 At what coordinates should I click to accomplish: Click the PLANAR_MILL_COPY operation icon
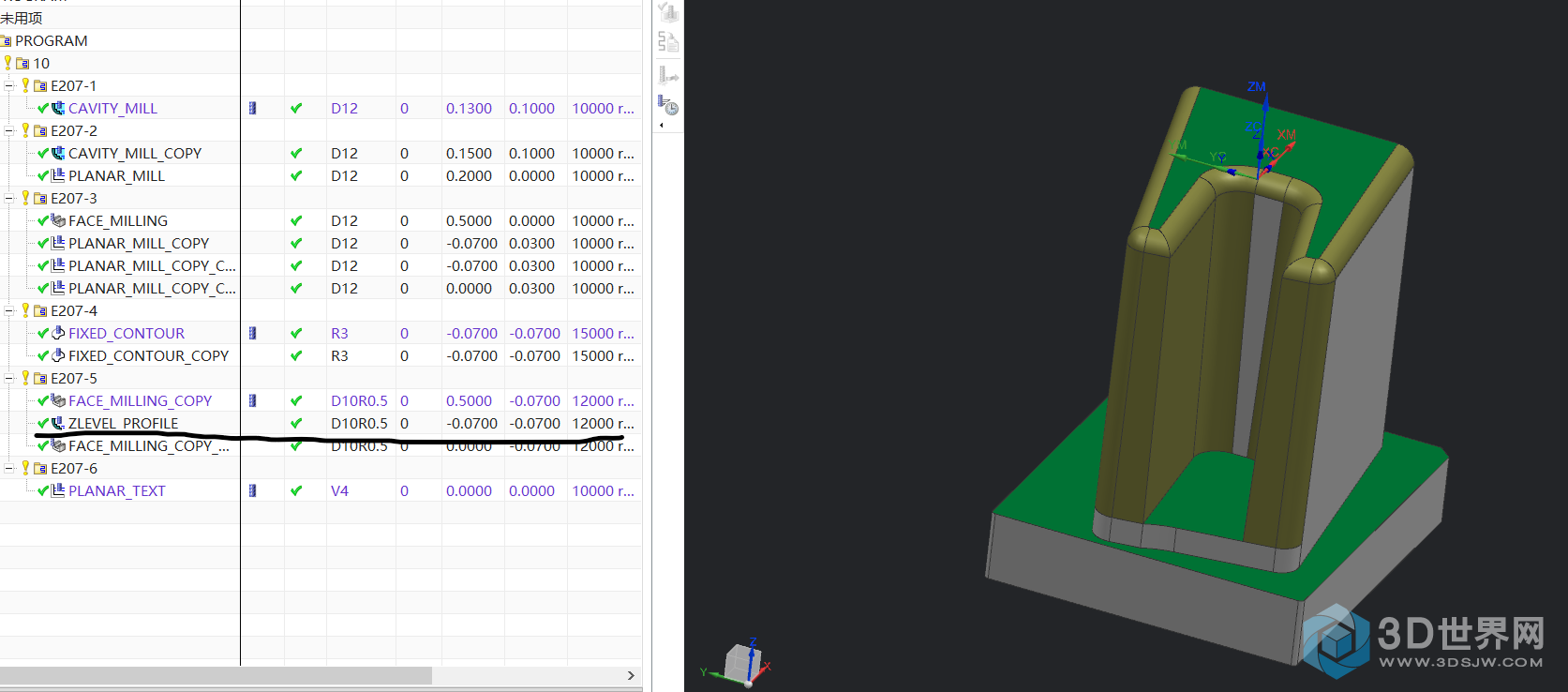[58, 243]
